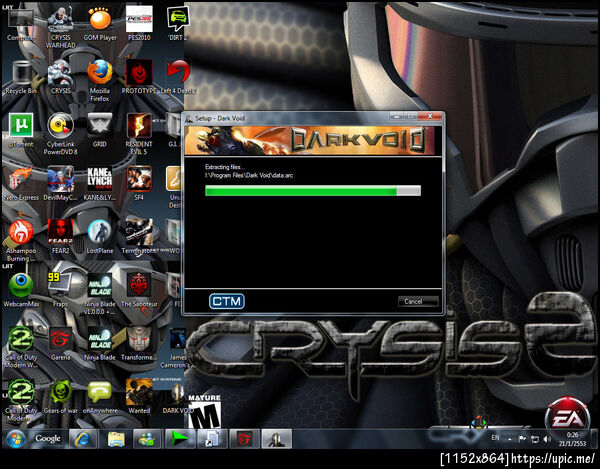Click the Left 4 Dead 2 shortcut
Screen dimensions: 600x469
point(178,78)
